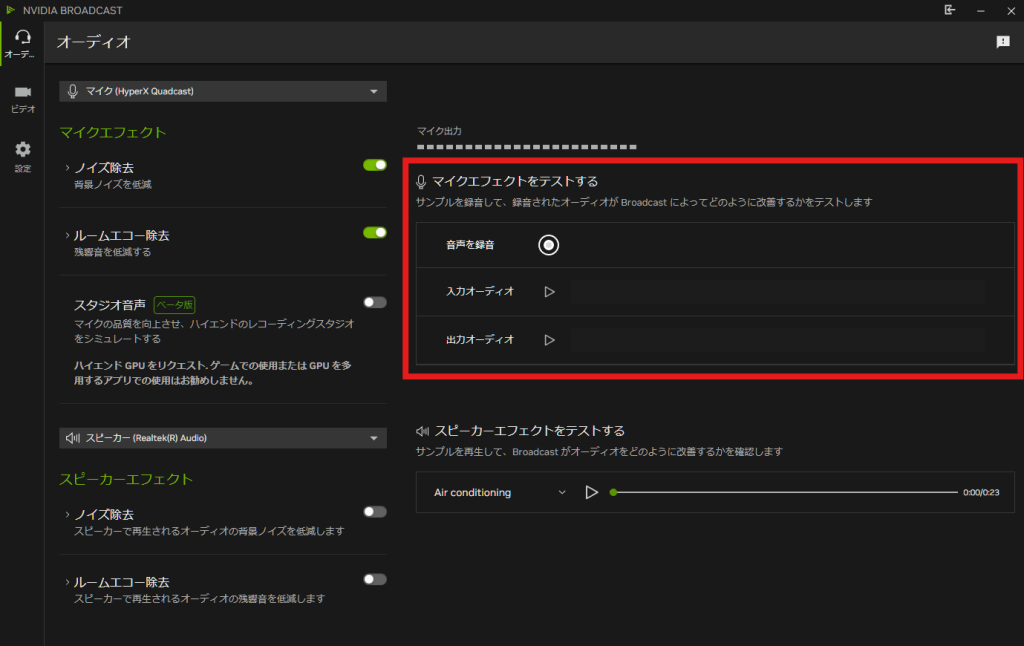Click the スピーカーエフェクト section heading

point(126,479)
